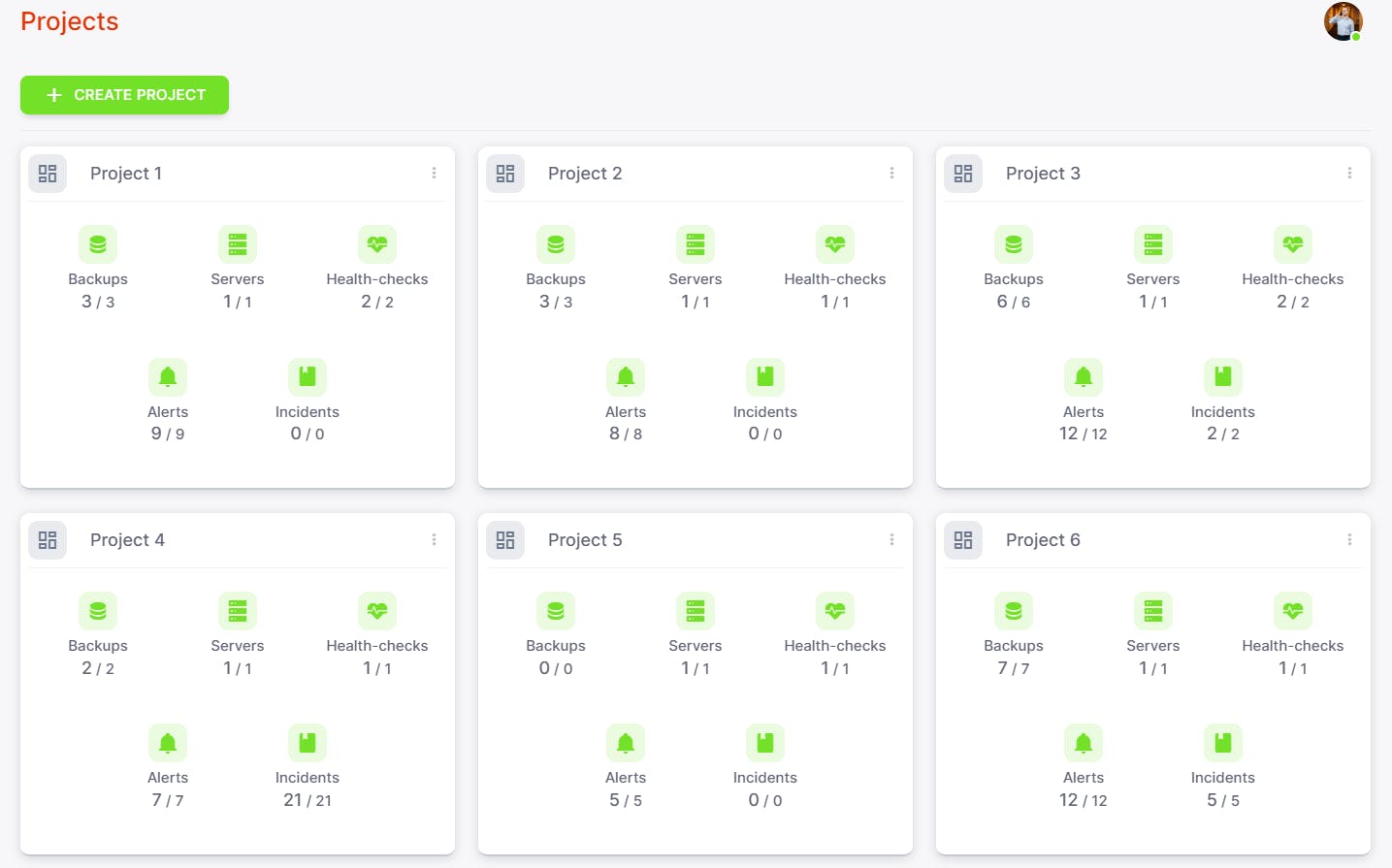The width and height of the screenshot is (1392, 868).
Task: Click Project 5 Backups count 0 / 0
Action: pos(556,668)
